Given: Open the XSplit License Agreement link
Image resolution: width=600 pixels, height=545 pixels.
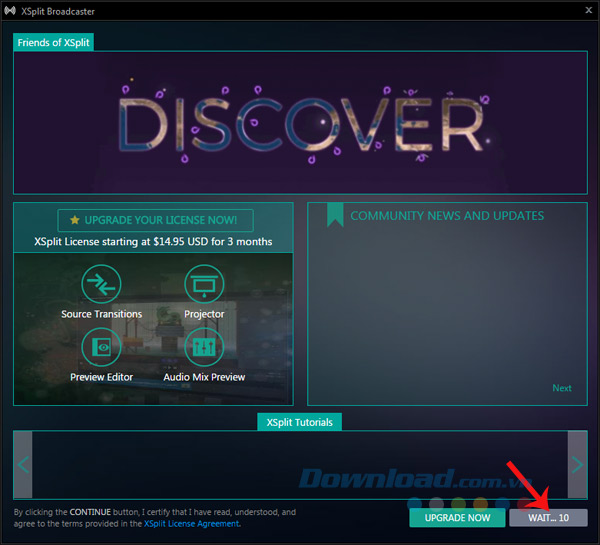Looking at the screenshot, I should point(192,524).
